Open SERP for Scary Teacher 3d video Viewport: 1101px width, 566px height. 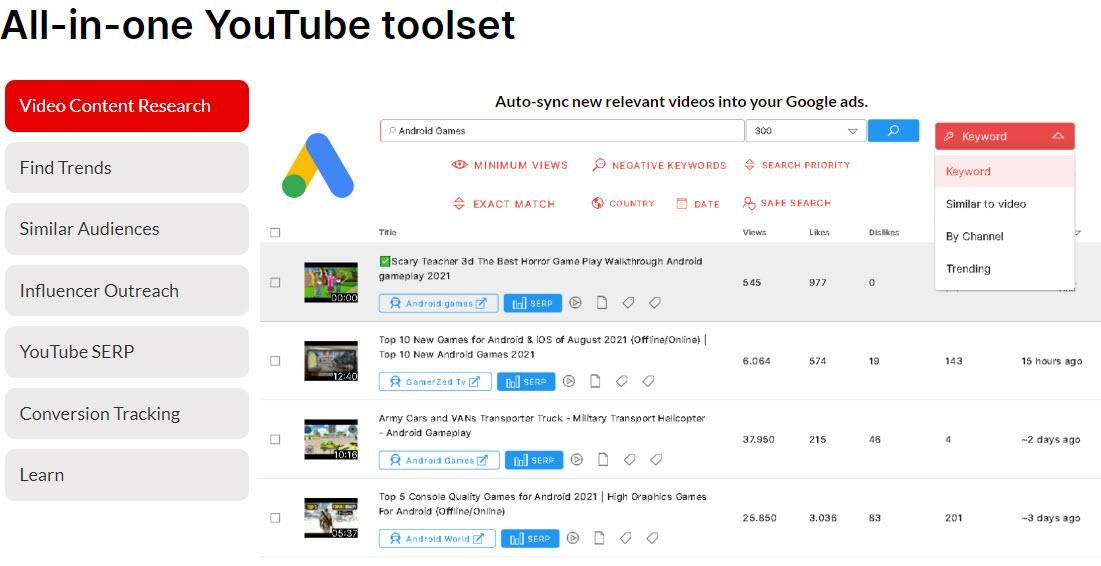coord(532,303)
